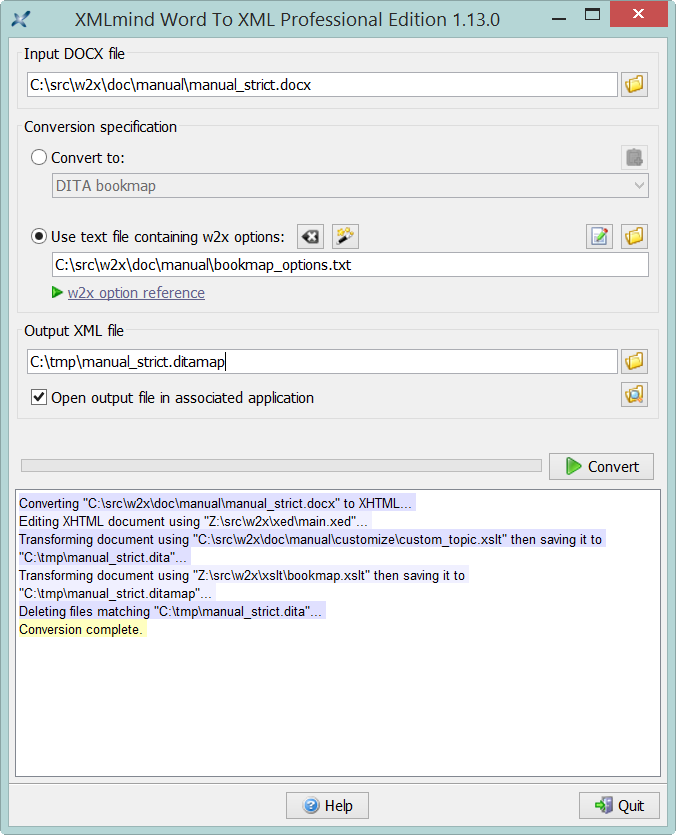Click the magic wand options icon
The width and height of the screenshot is (676, 835).
coord(345,237)
